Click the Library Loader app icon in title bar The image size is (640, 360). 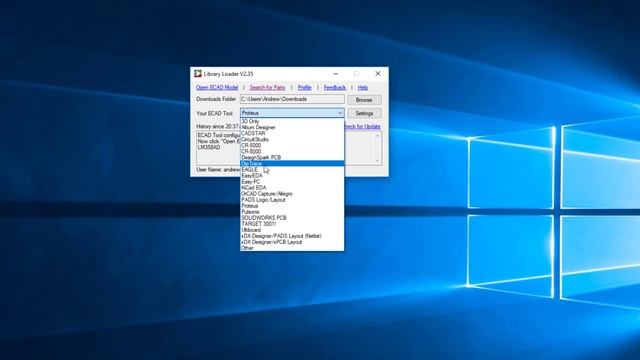click(198, 73)
